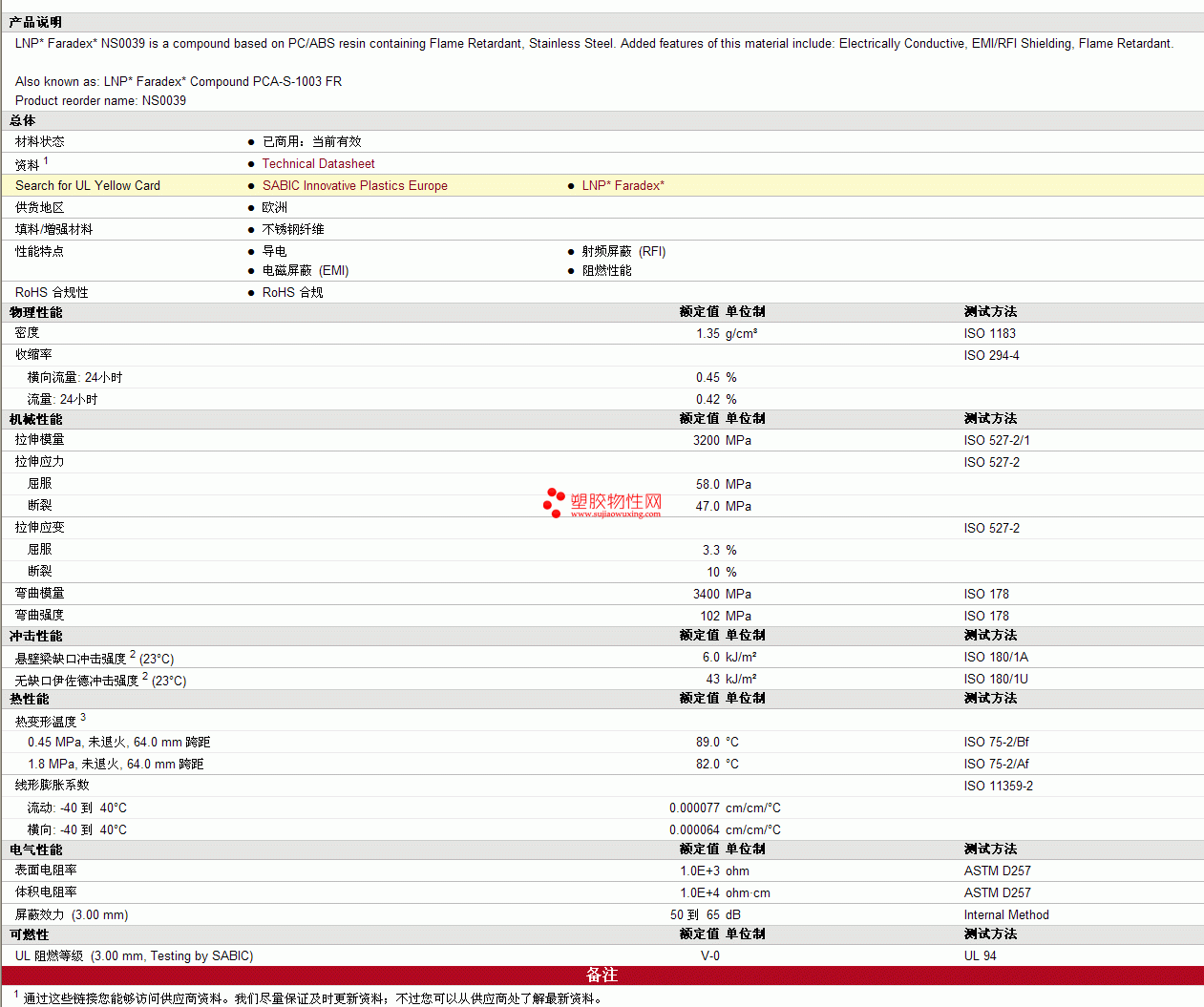Select the yield stress value 58.0

[708, 485]
